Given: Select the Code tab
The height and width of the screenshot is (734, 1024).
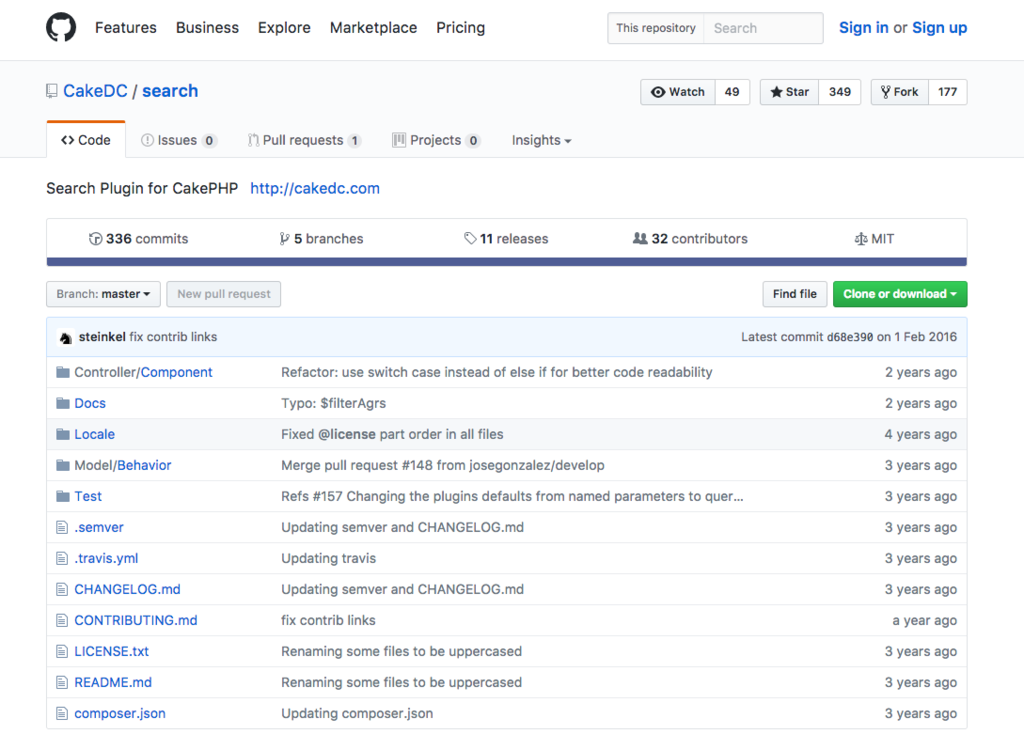Looking at the screenshot, I should (x=86, y=140).
